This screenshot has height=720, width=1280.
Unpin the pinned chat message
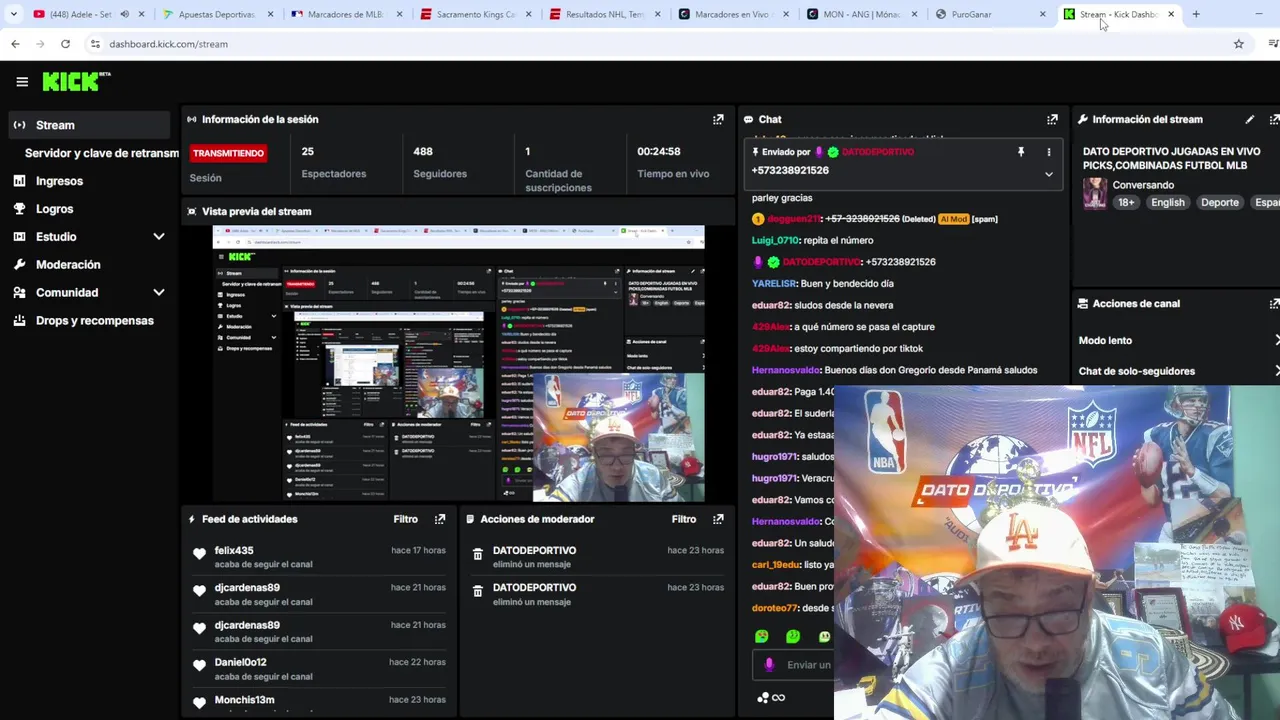1021,152
